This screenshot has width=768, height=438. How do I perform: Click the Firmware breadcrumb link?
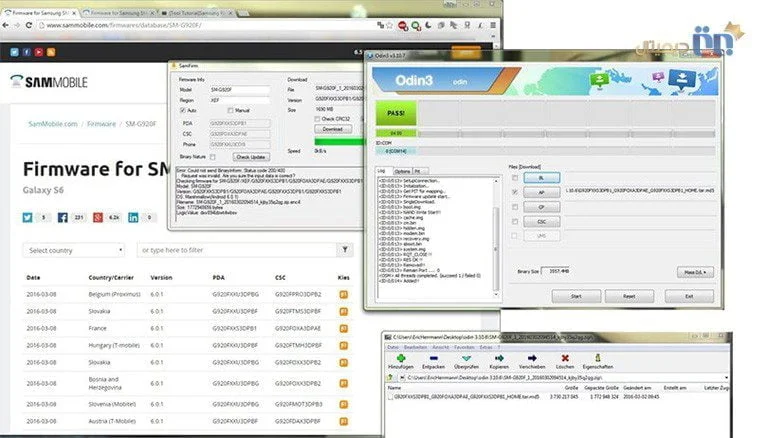point(101,124)
